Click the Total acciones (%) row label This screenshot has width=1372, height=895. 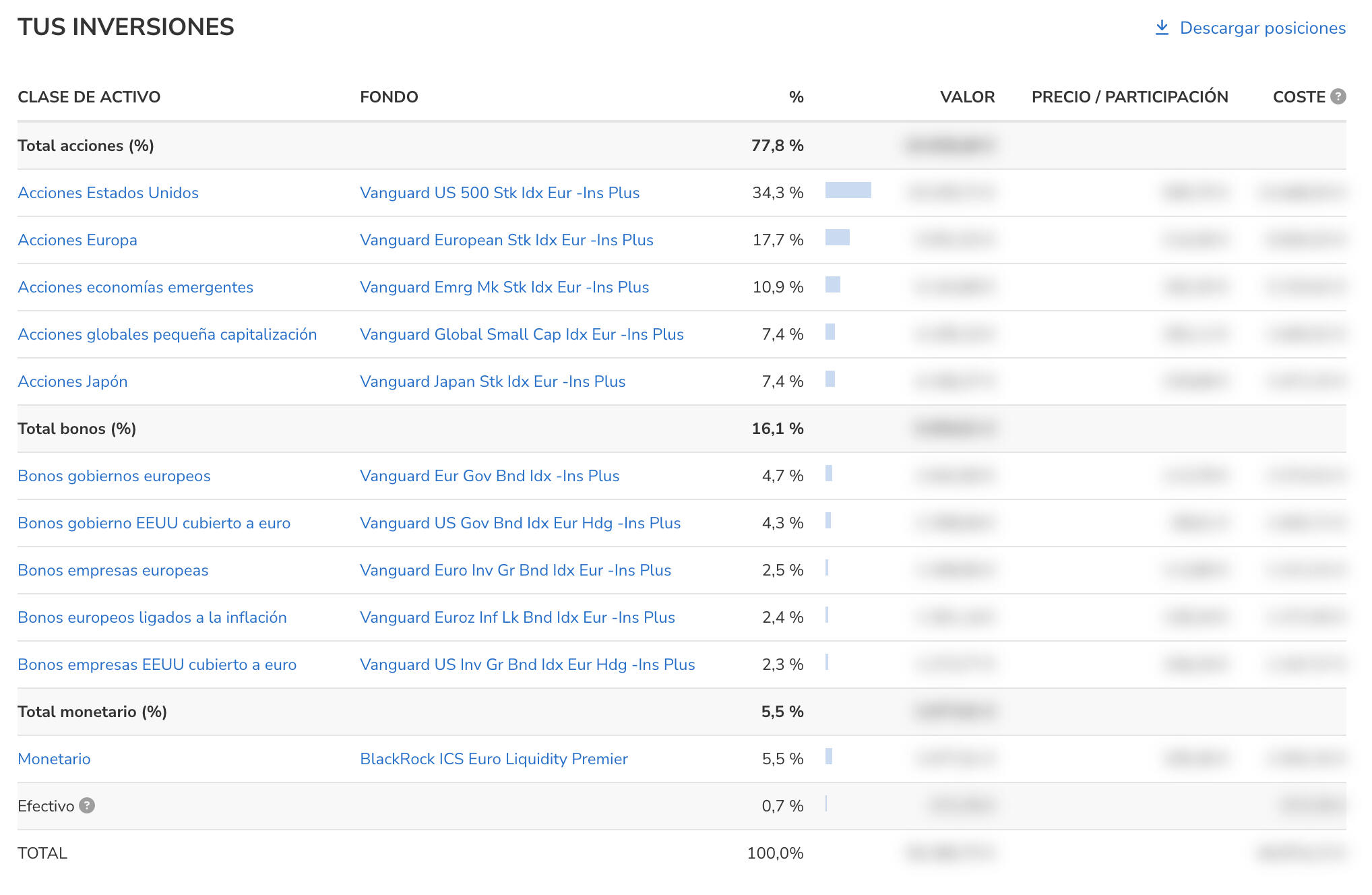click(86, 146)
